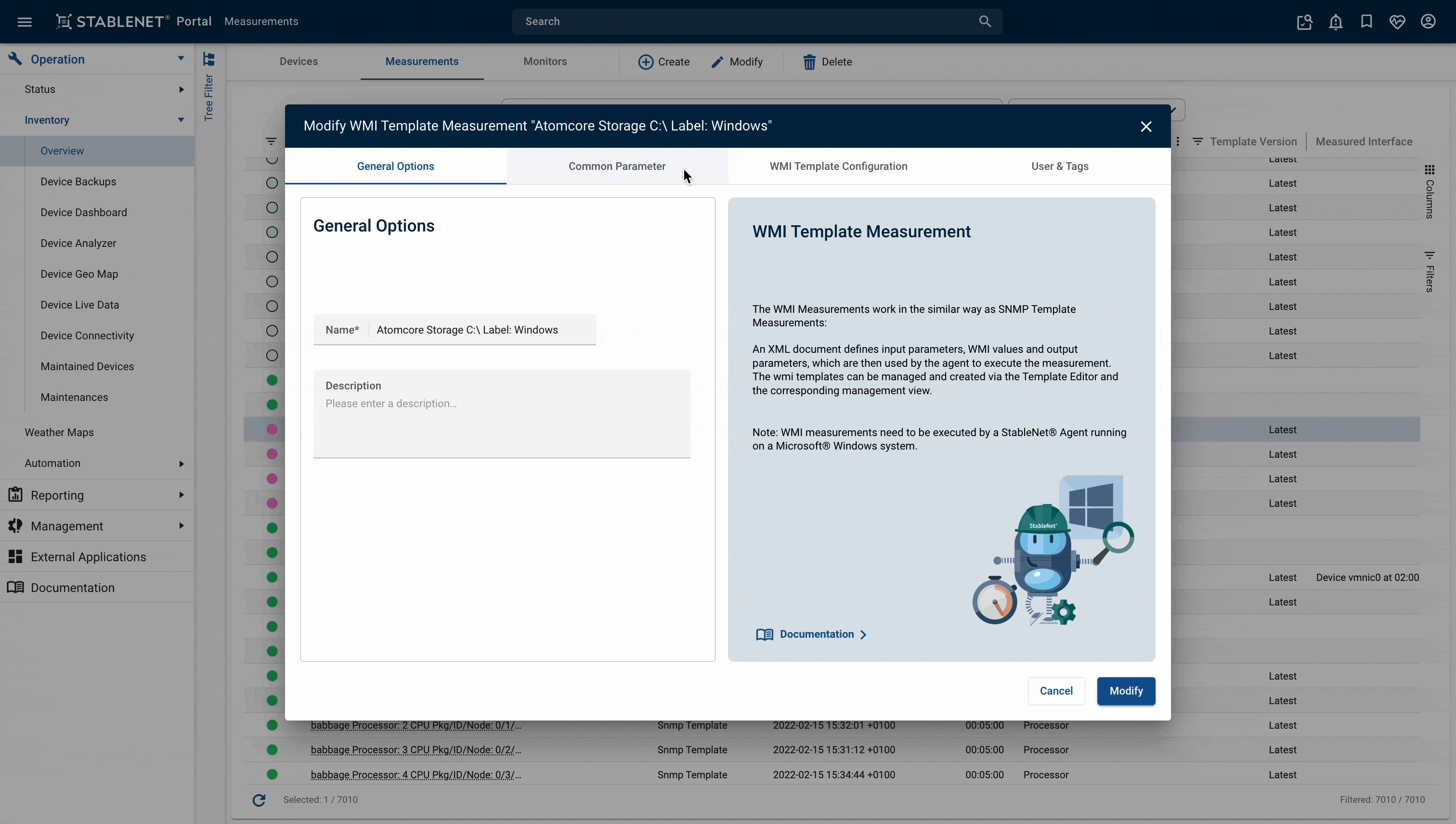The image size is (1456, 824).
Task: Click the Description text area
Action: [502, 414]
